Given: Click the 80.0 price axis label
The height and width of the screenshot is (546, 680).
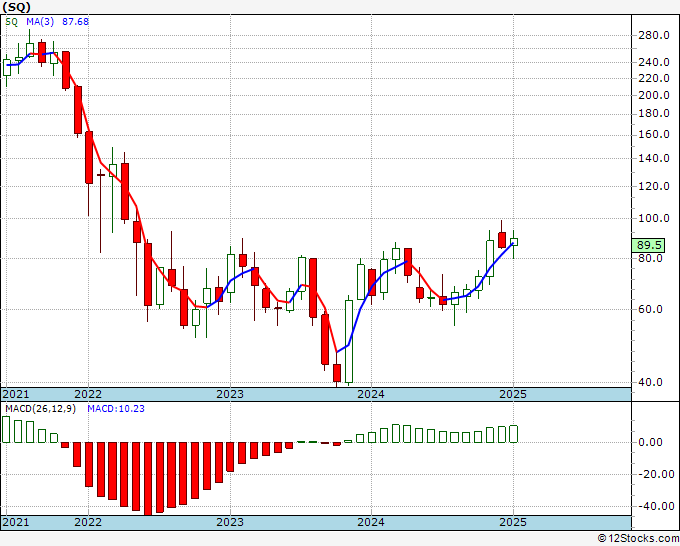Looking at the screenshot, I should 650,258.
